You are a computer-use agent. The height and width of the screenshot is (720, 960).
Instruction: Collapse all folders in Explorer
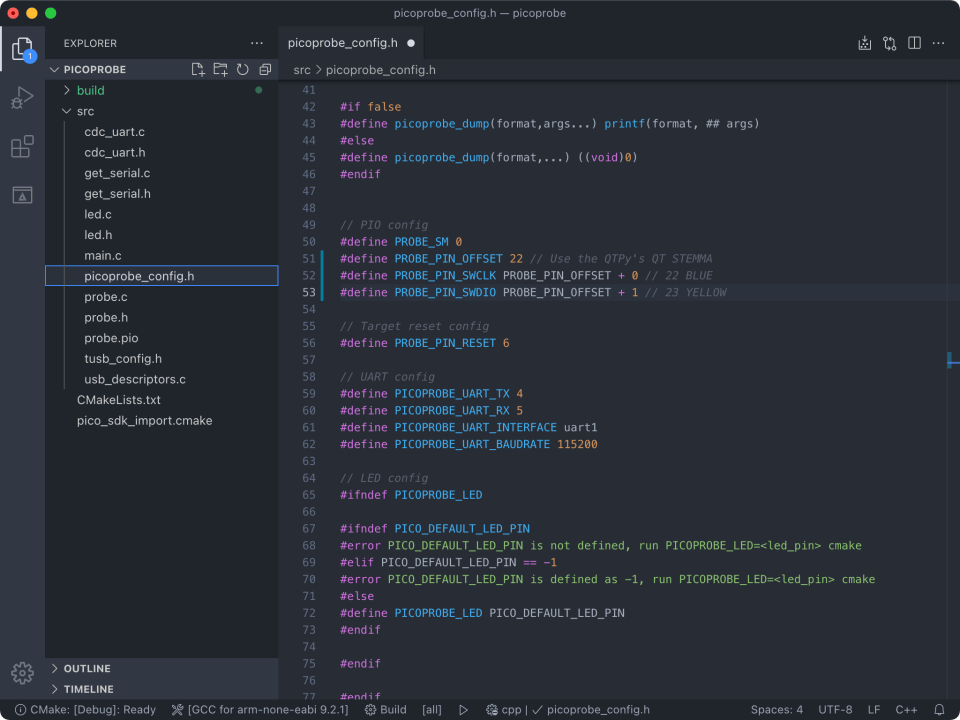click(x=265, y=70)
